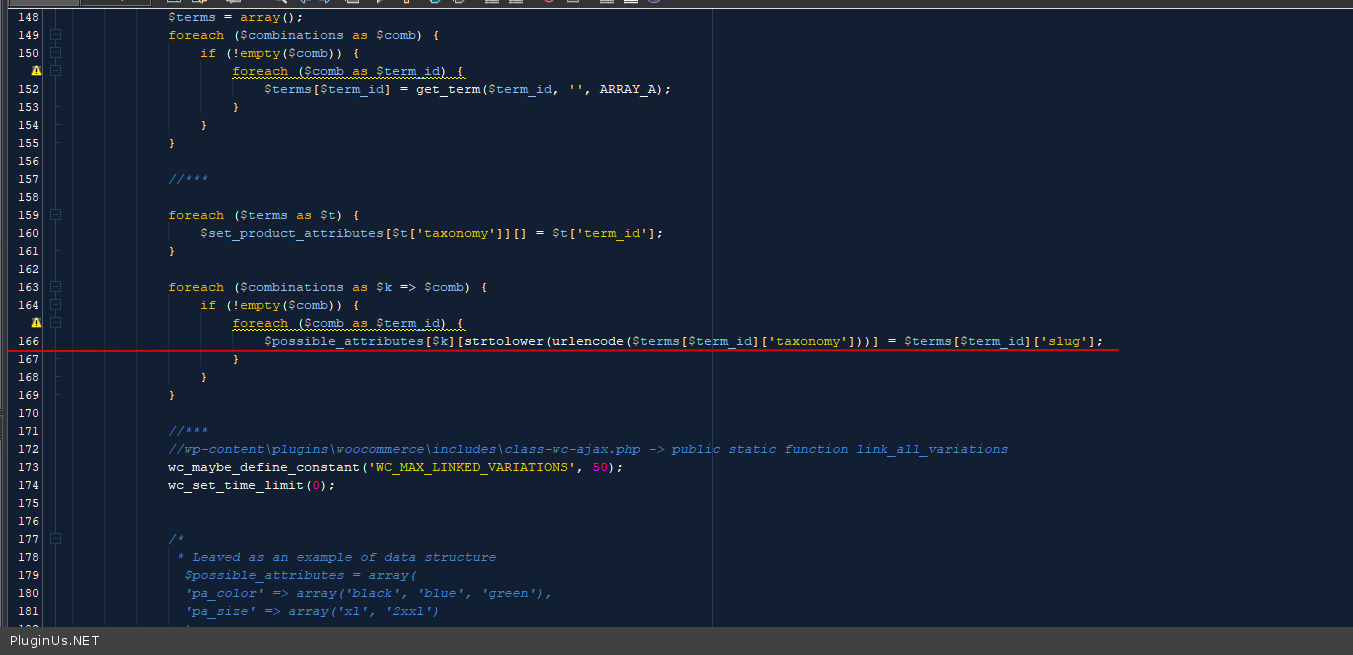The width and height of the screenshot is (1353, 655).
Task: Fold the if block at line 164
Action: click(x=56, y=305)
